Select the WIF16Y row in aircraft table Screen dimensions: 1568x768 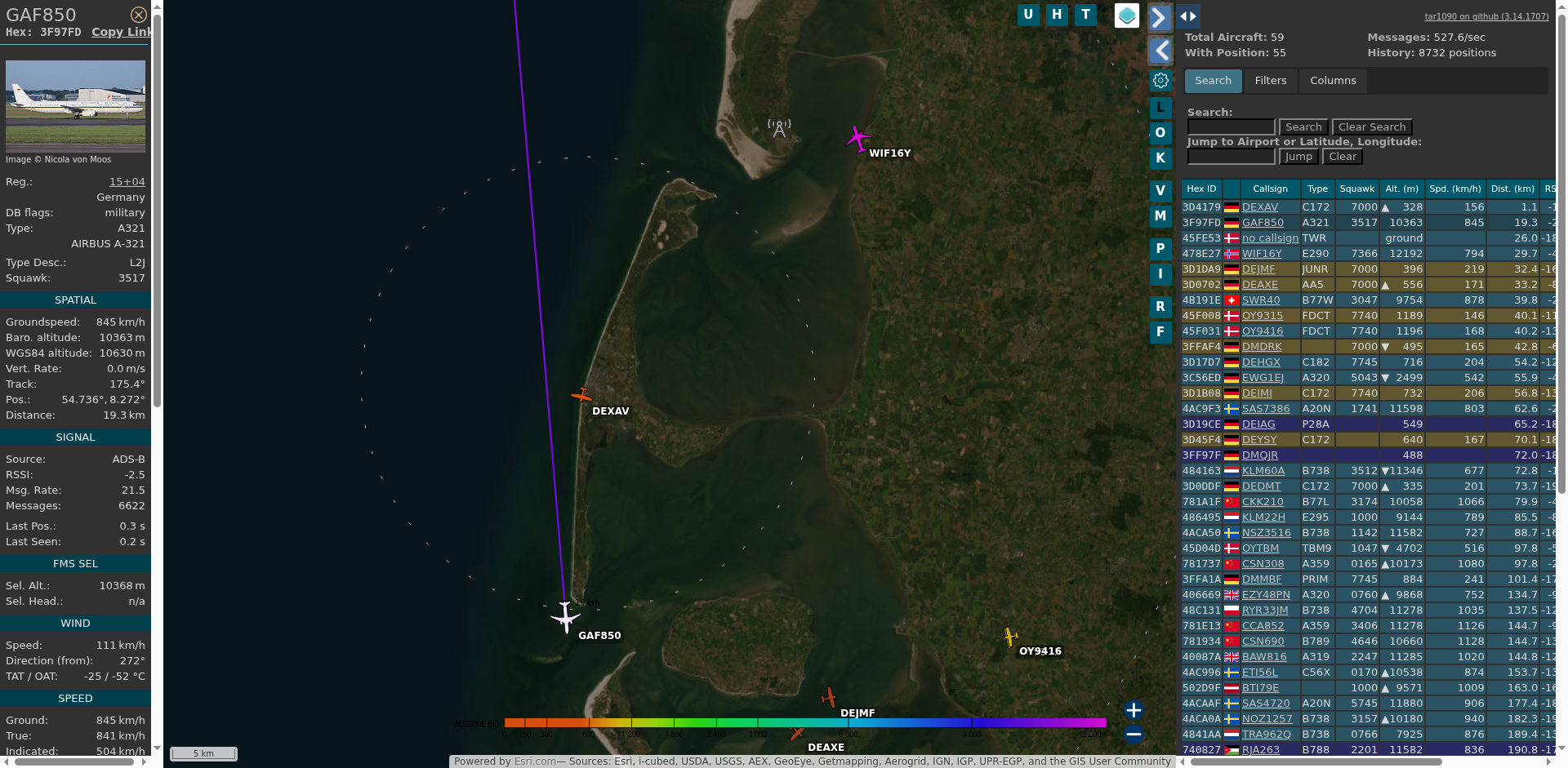click(1368, 254)
